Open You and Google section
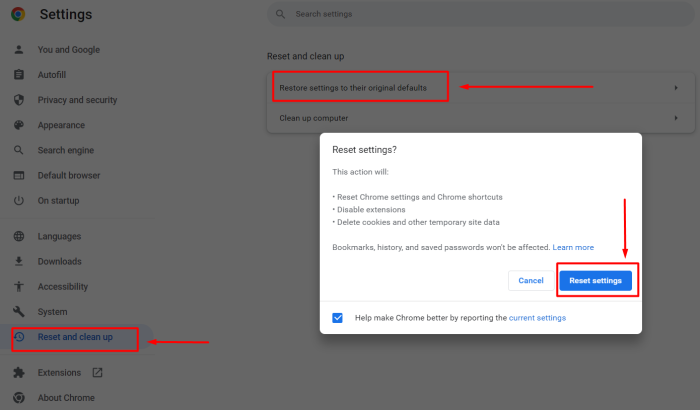Screen dimensions: 700x410 coord(69,50)
